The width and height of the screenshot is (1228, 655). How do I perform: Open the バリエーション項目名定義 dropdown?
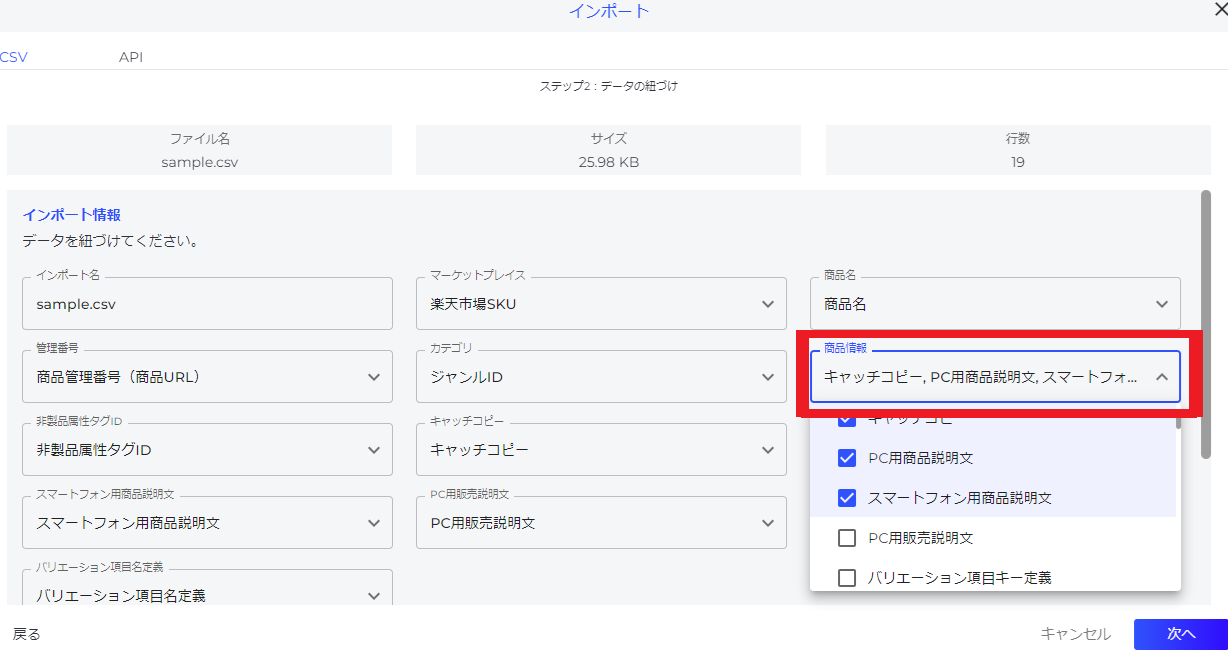point(207,588)
